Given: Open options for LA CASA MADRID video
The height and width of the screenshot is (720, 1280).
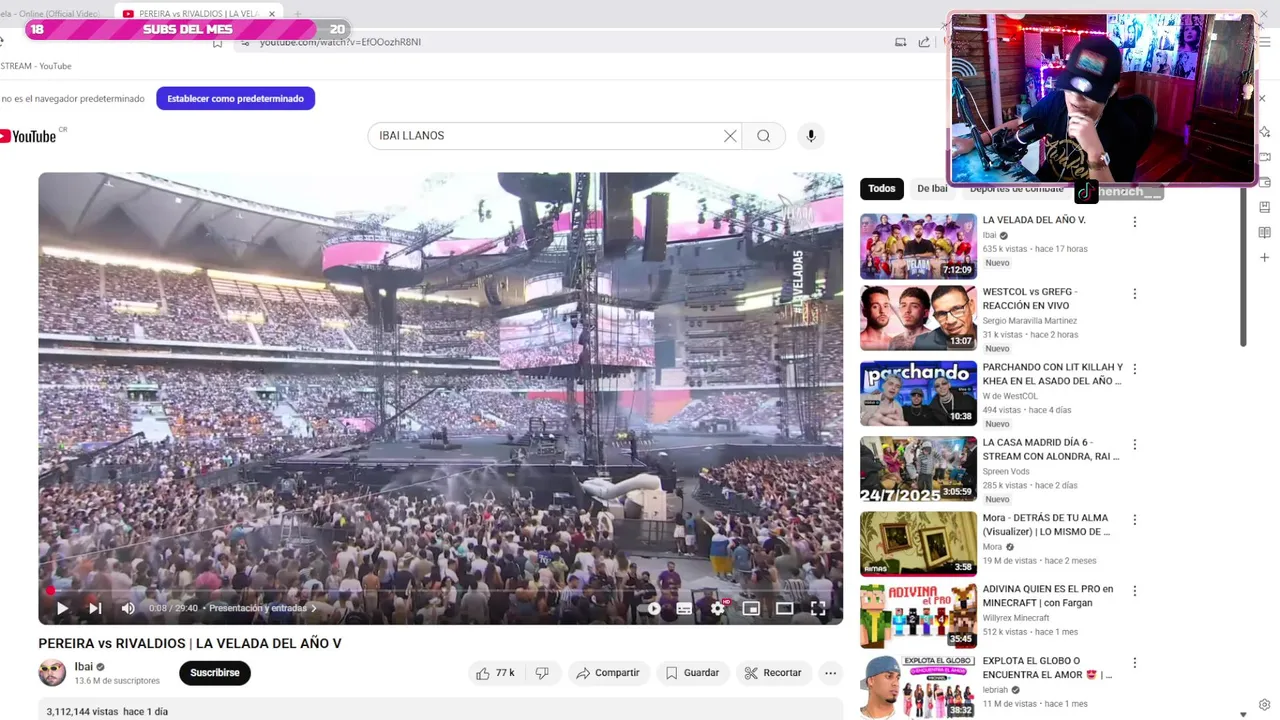Looking at the screenshot, I should coord(1134,444).
